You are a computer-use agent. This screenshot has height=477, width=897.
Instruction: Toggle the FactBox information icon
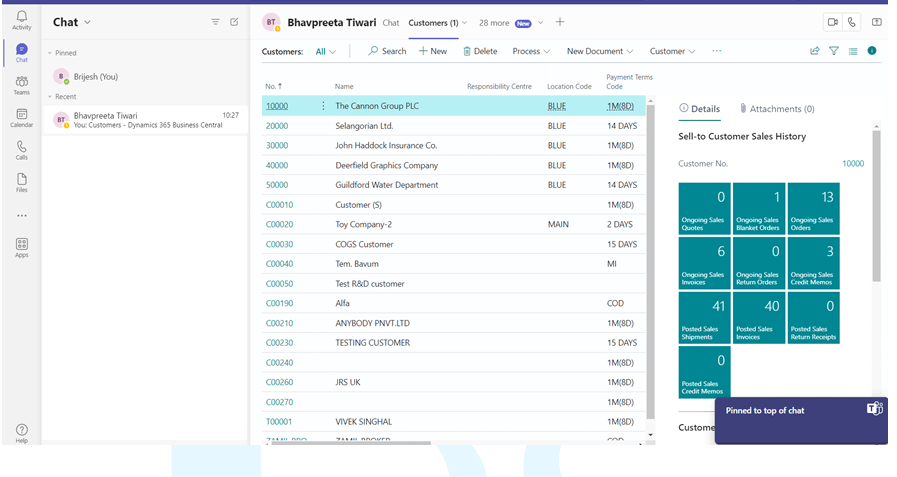pos(872,50)
